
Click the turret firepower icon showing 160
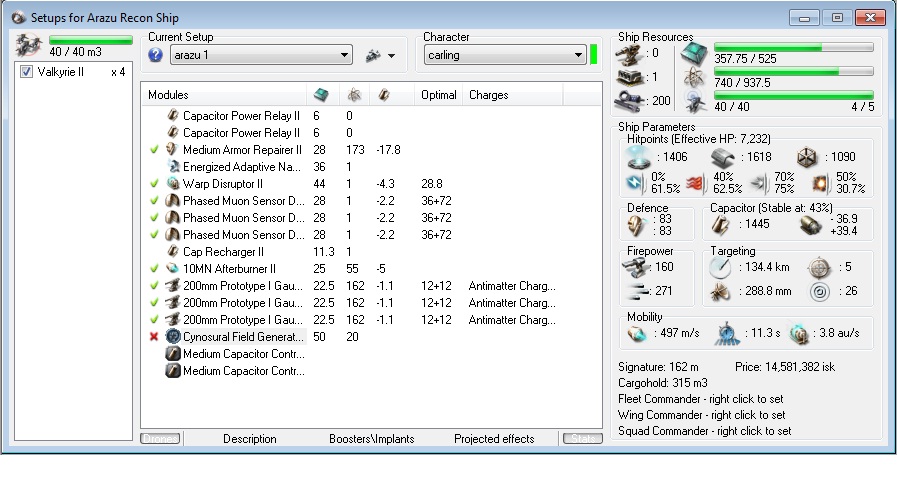point(635,267)
